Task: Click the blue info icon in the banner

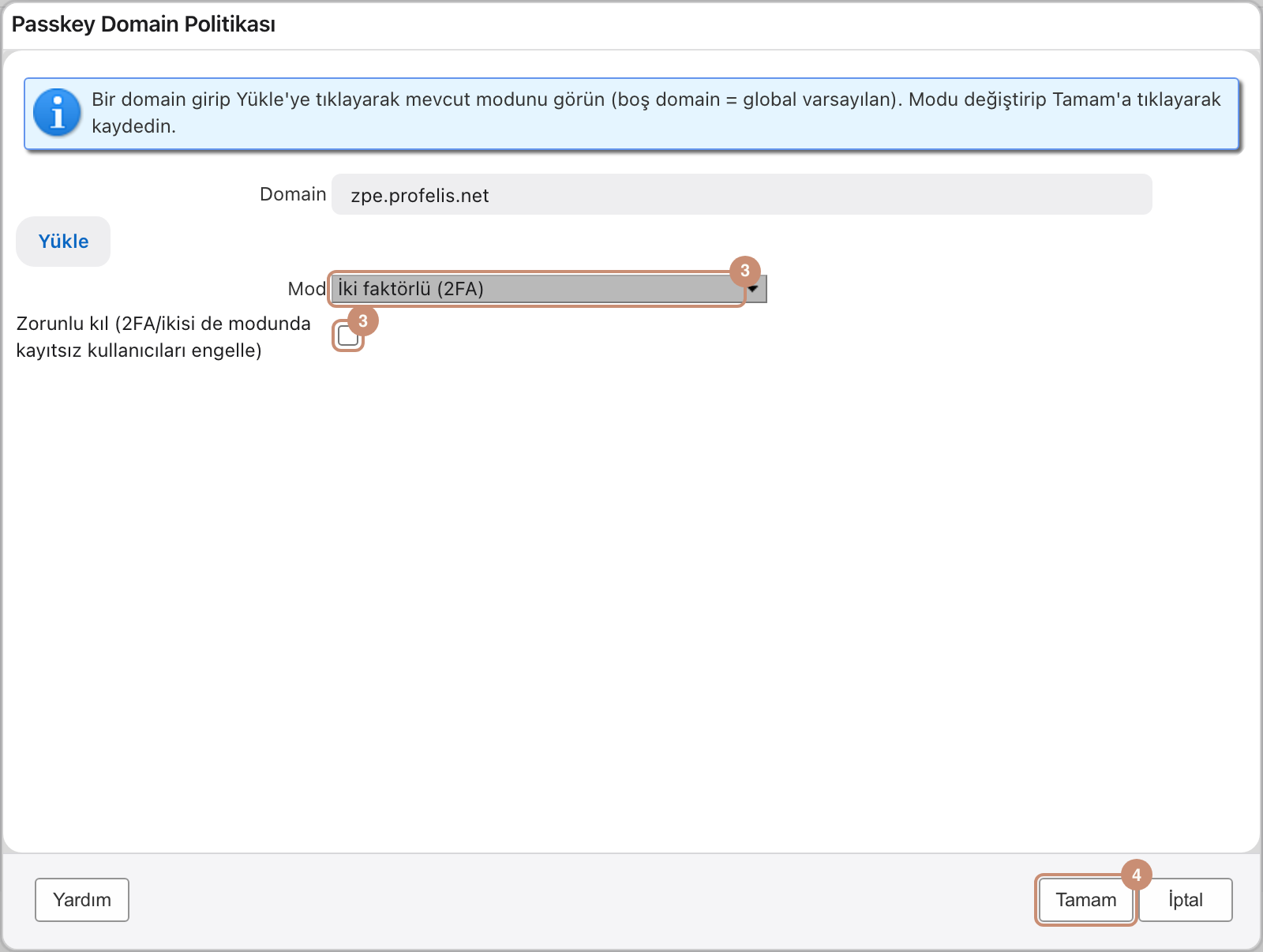Action: pyautogui.click(x=57, y=113)
